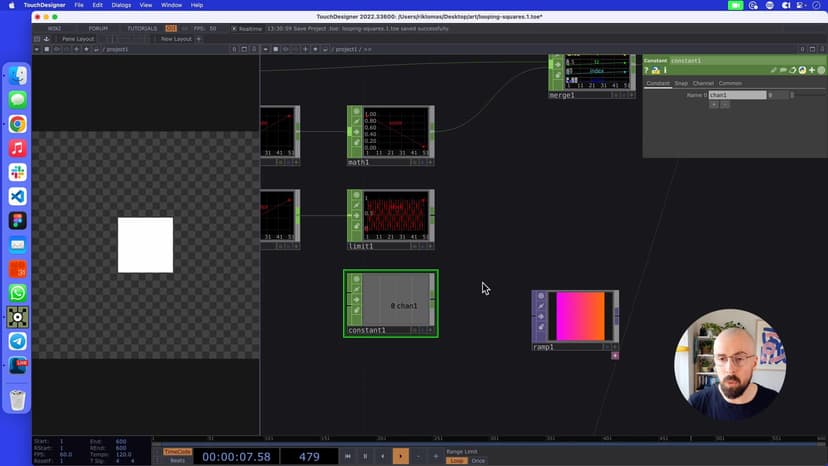Pause the timeline playback
This screenshot has height=466, width=828.
tap(365, 456)
